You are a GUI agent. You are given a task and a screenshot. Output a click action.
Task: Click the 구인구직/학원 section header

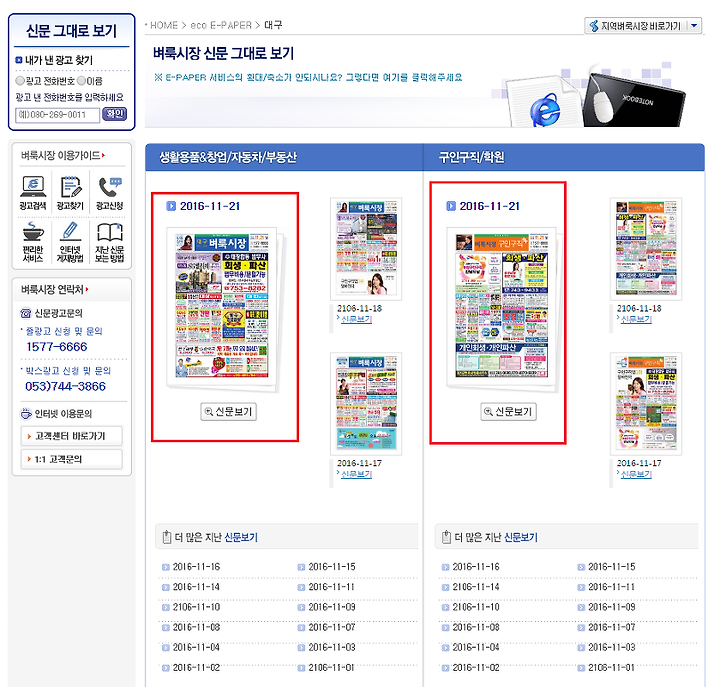pos(471,157)
